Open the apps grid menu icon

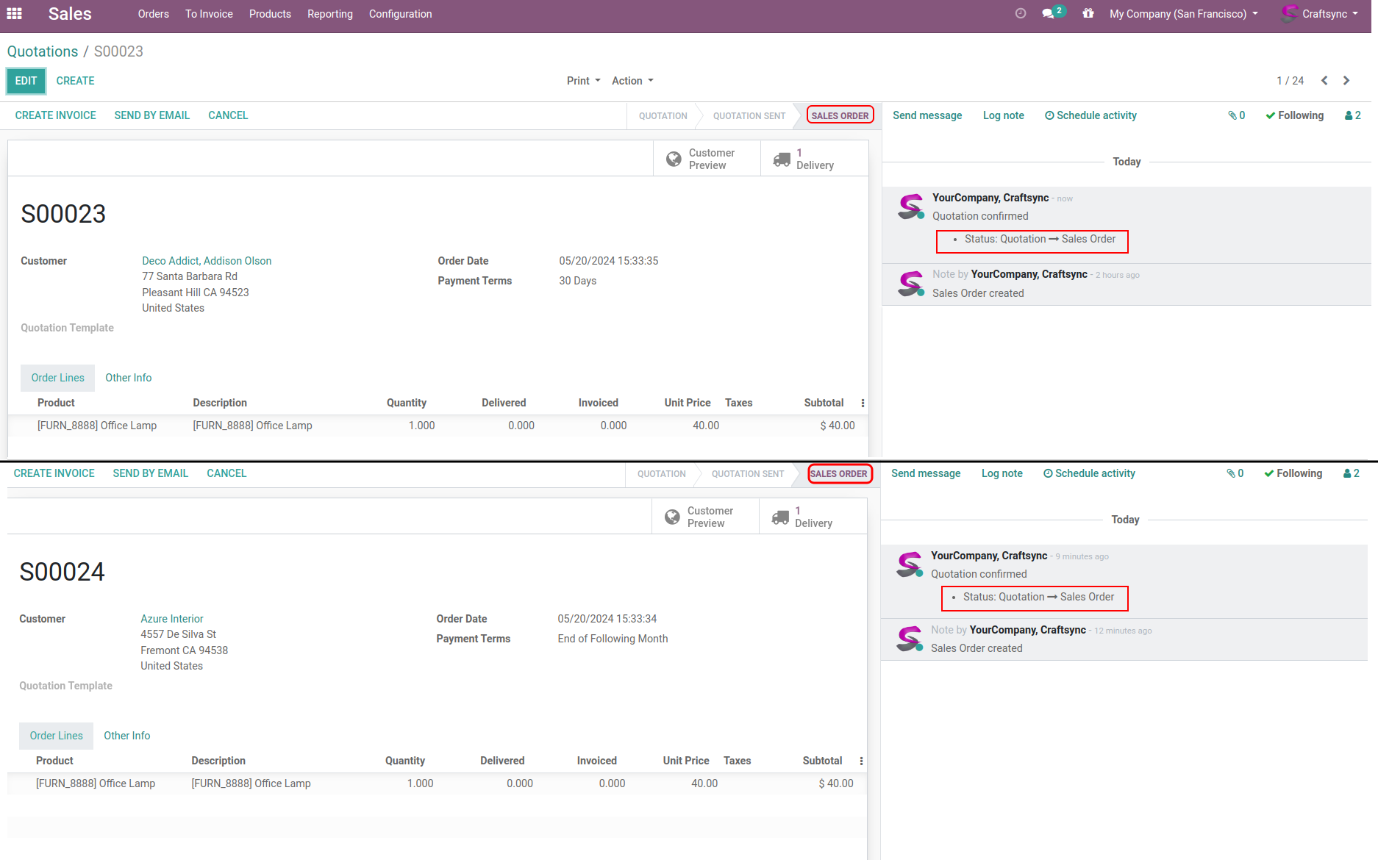point(14,14)
